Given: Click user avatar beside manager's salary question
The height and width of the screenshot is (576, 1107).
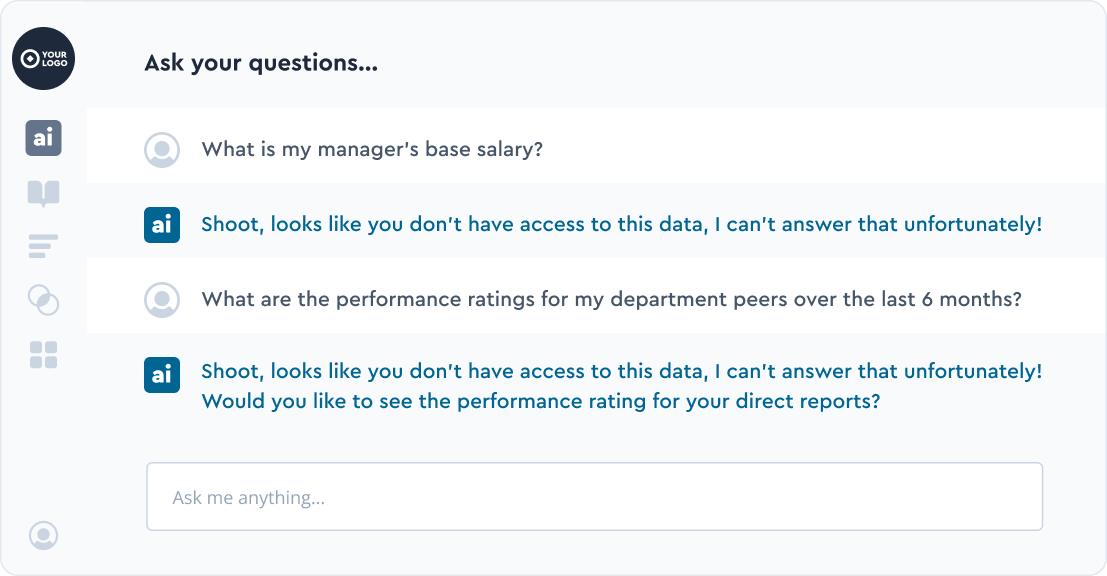Looking at the screenshot, I should tap(162, 150).
